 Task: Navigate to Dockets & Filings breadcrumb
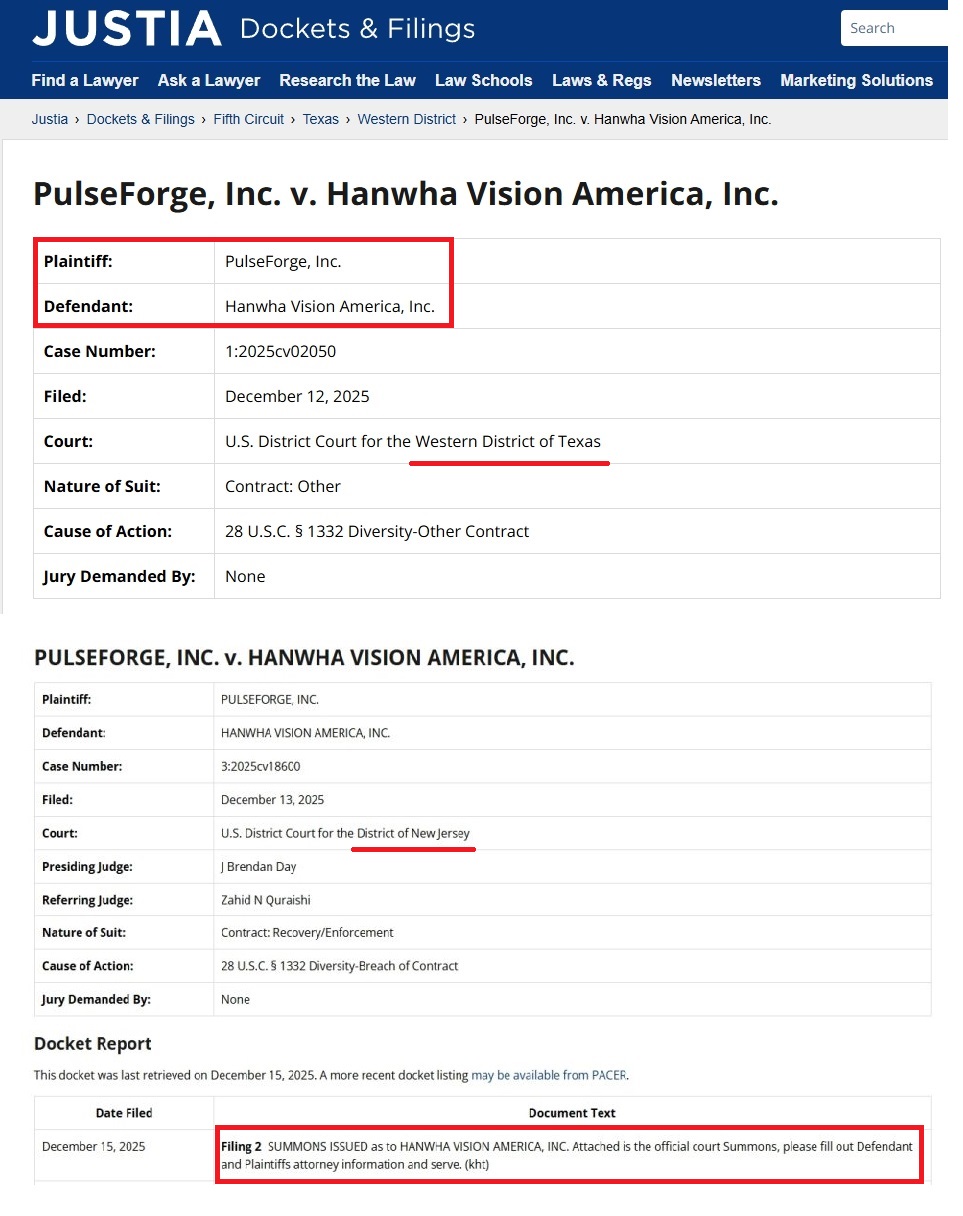click(x=140, y=119)
